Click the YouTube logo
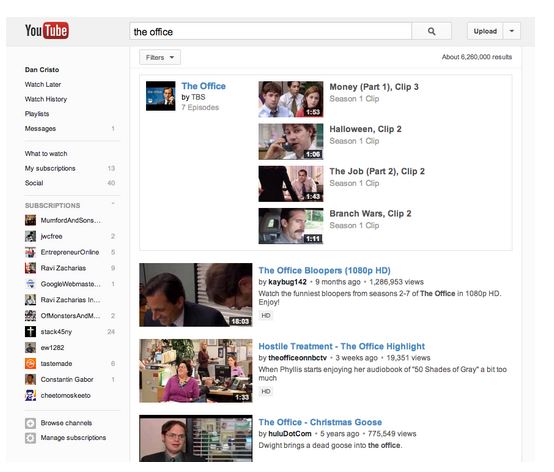Image resolution: width=554 pixels, height=472 pixels. [47, 31]
